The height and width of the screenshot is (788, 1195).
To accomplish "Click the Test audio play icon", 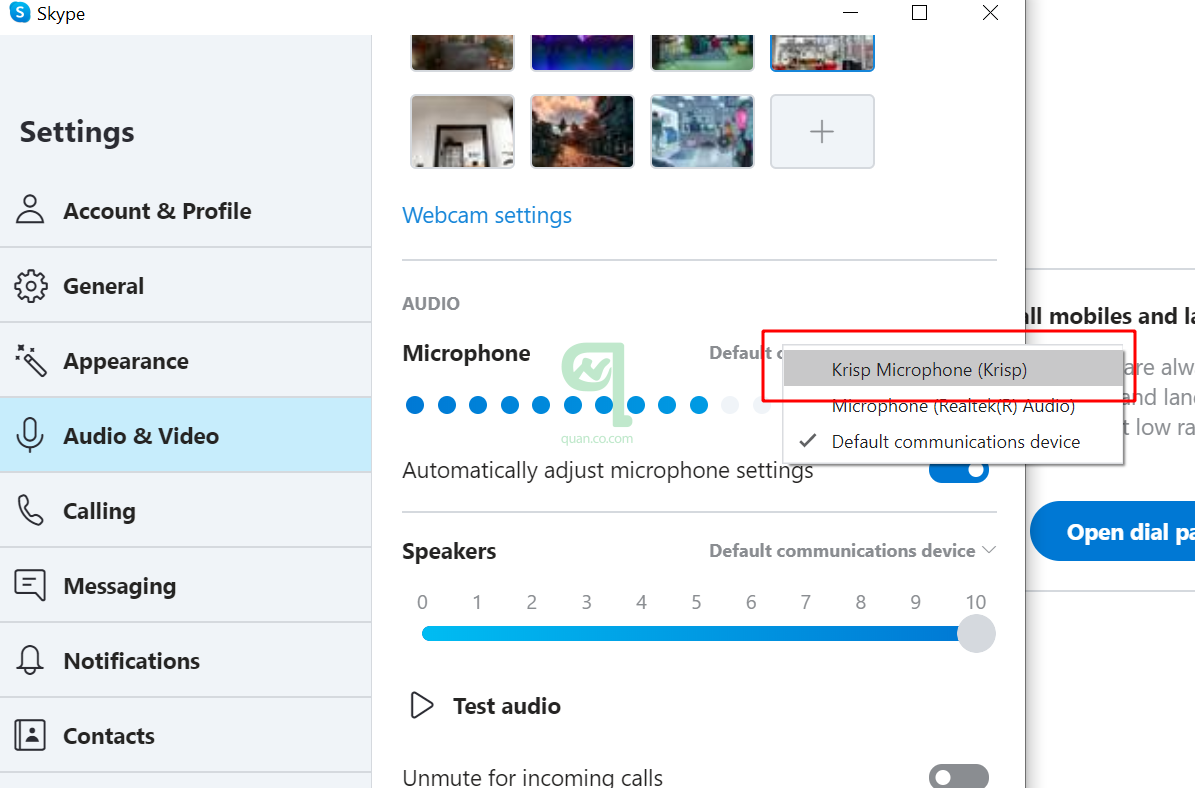I will [421, 706].
